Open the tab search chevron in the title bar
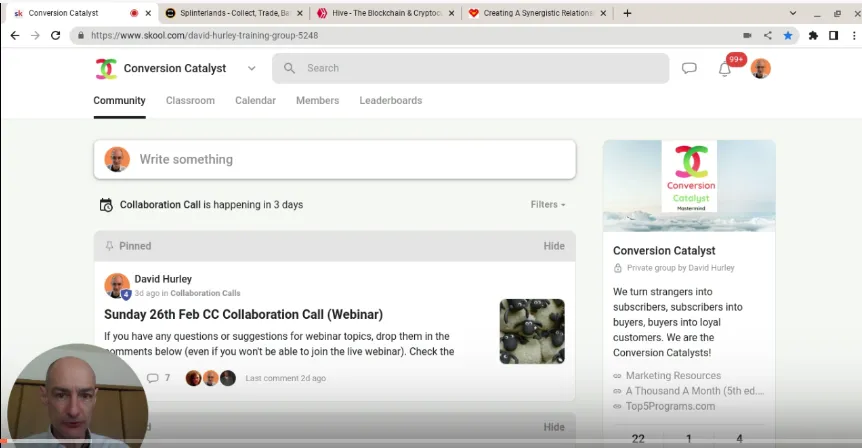 click(793, 13)
